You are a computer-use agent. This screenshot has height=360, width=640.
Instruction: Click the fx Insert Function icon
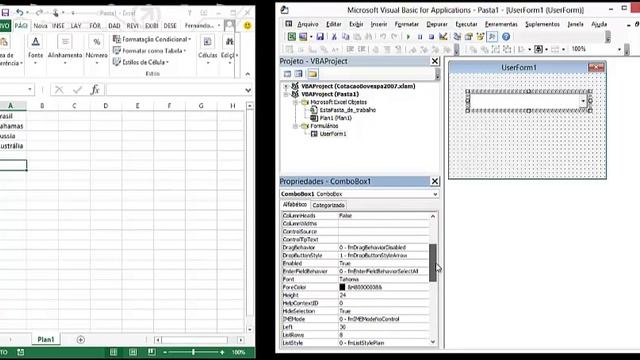tap(95, 89)
